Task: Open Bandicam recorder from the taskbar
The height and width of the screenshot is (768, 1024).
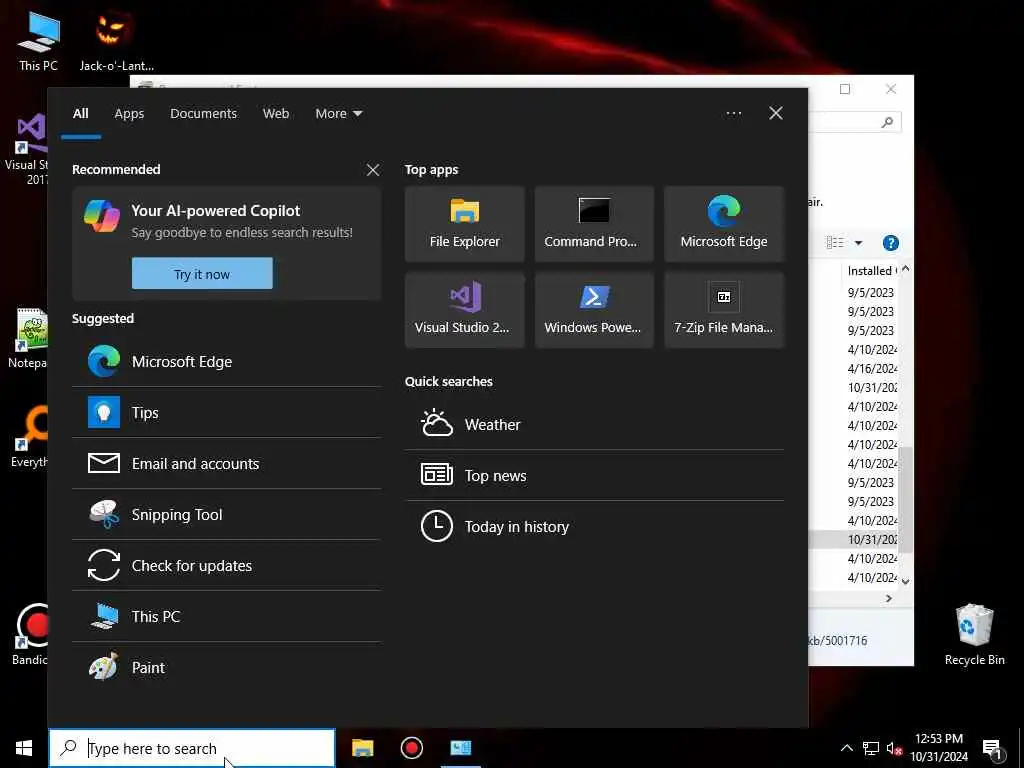Action: 411,748
